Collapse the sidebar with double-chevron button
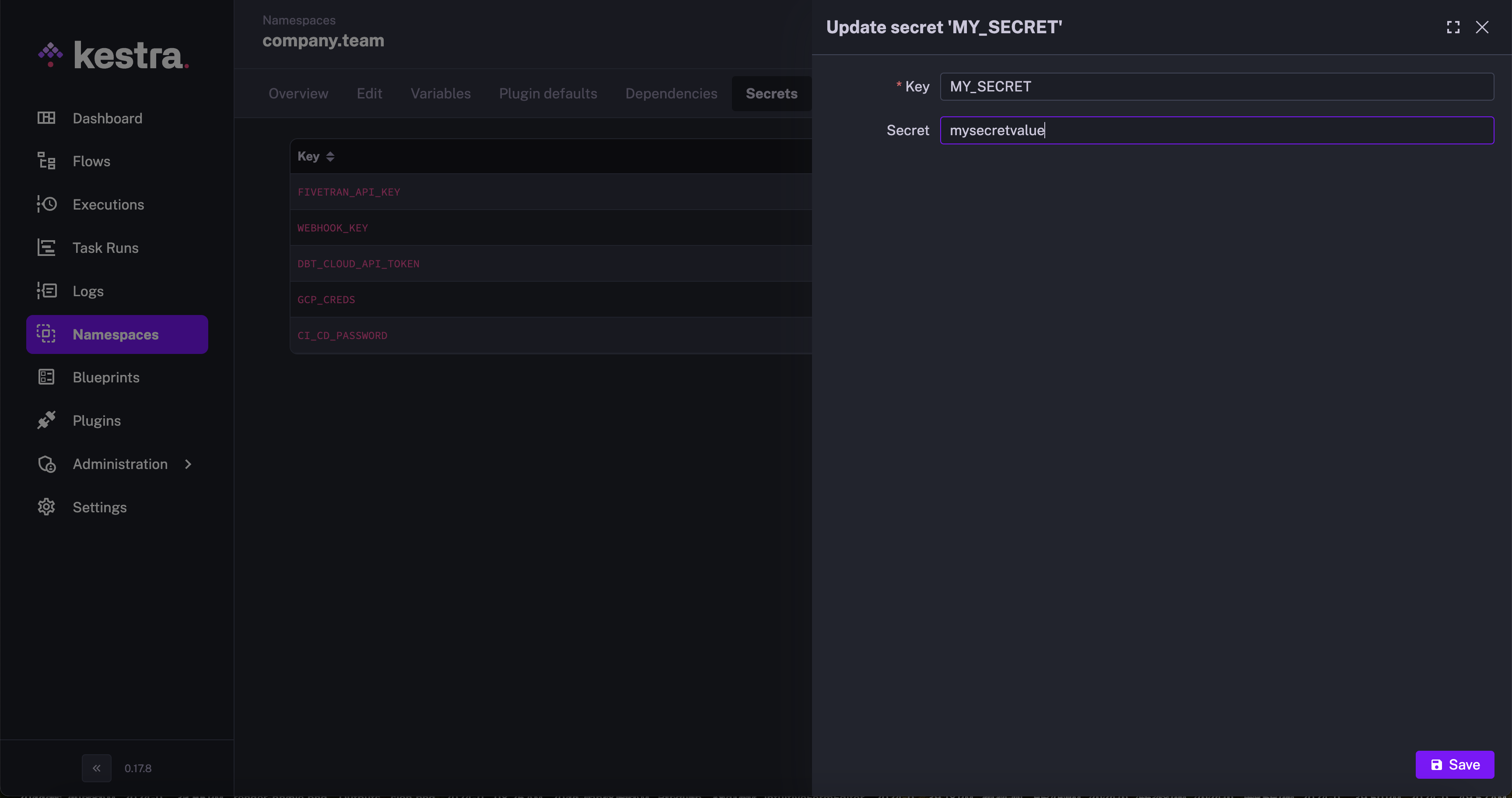Image resolution: width=1512 pixels, height=798 pixels. click(x=96, y=768)
